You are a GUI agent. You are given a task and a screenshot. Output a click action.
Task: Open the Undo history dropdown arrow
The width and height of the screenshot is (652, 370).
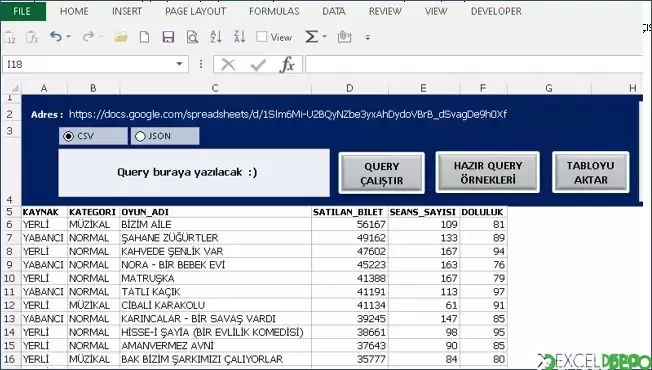click(69, 37)
